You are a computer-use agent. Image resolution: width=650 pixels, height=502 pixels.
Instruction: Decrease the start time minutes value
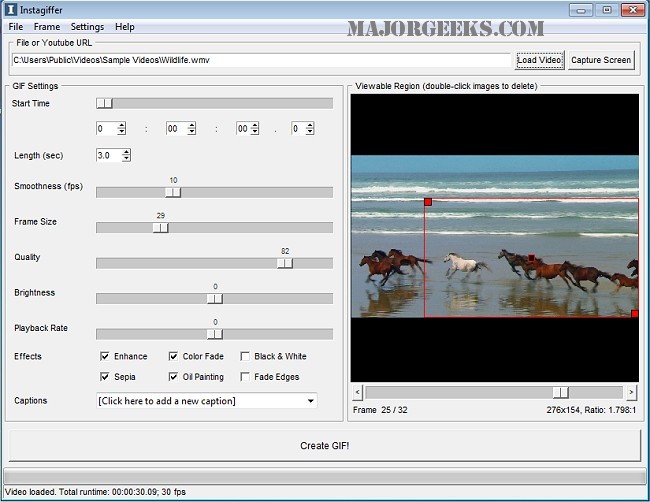pyautogui.click(x=192, y=131)
